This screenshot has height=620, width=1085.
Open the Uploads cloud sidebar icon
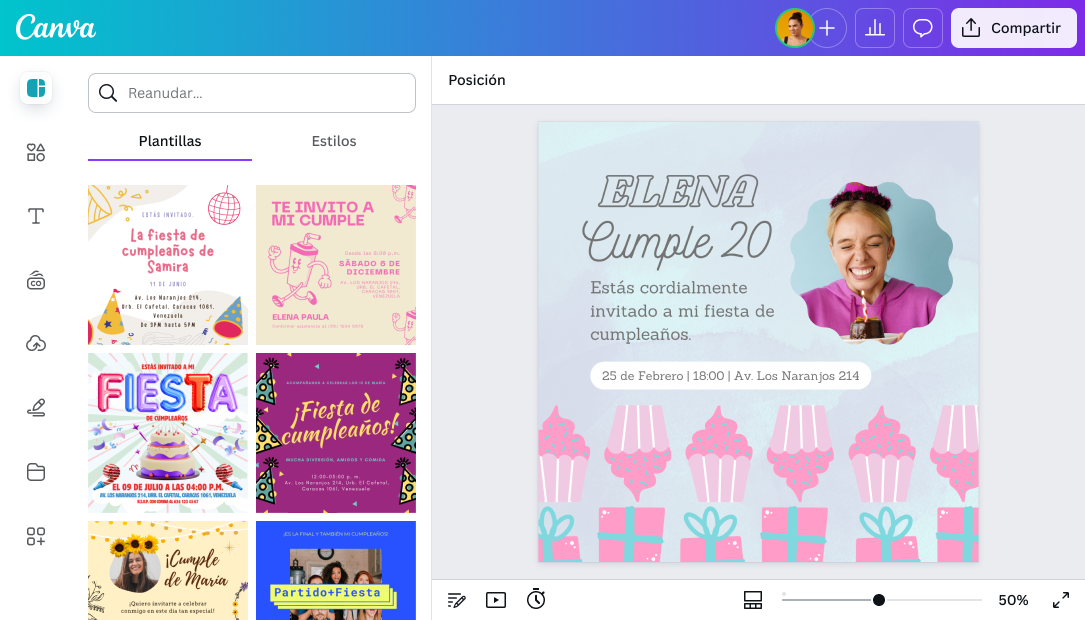point(36,343)
